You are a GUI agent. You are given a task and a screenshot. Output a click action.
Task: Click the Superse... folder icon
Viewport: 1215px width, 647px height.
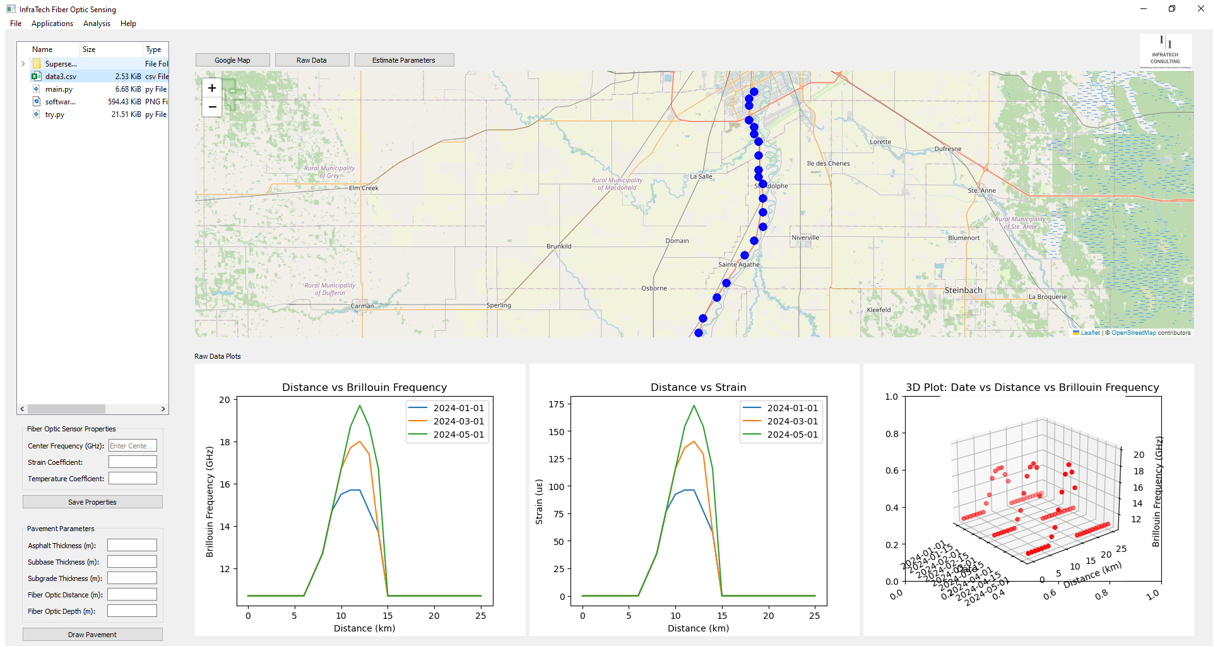coord(36,64)
